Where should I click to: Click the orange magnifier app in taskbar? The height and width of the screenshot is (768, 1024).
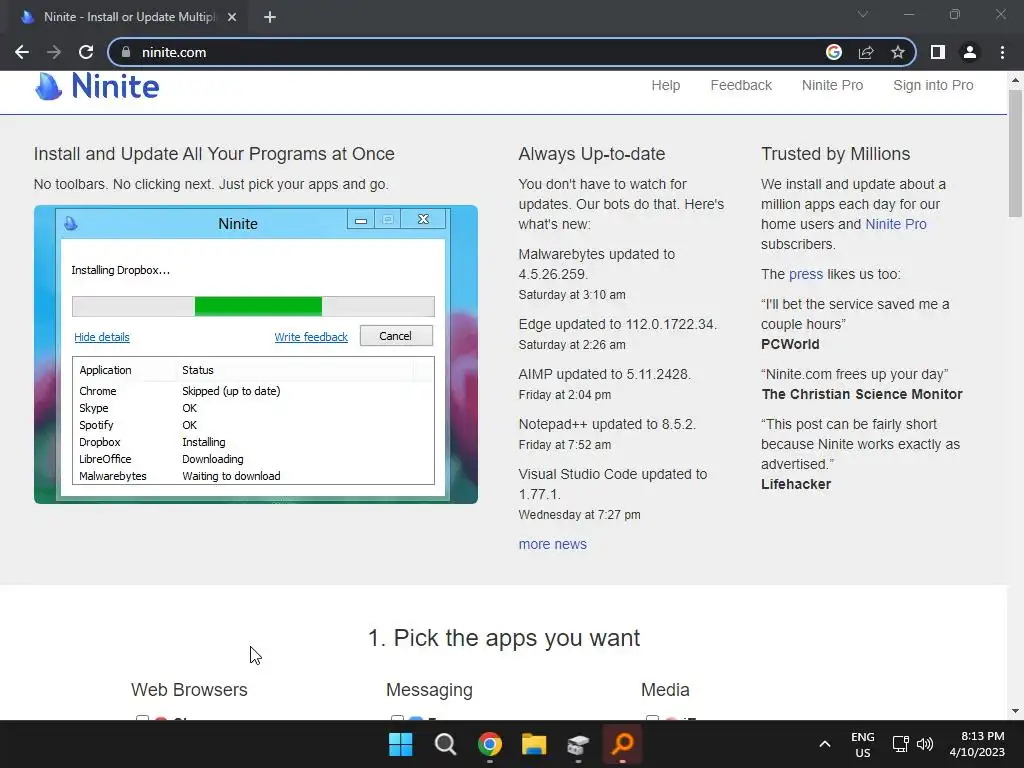click(x=622, y=744)
